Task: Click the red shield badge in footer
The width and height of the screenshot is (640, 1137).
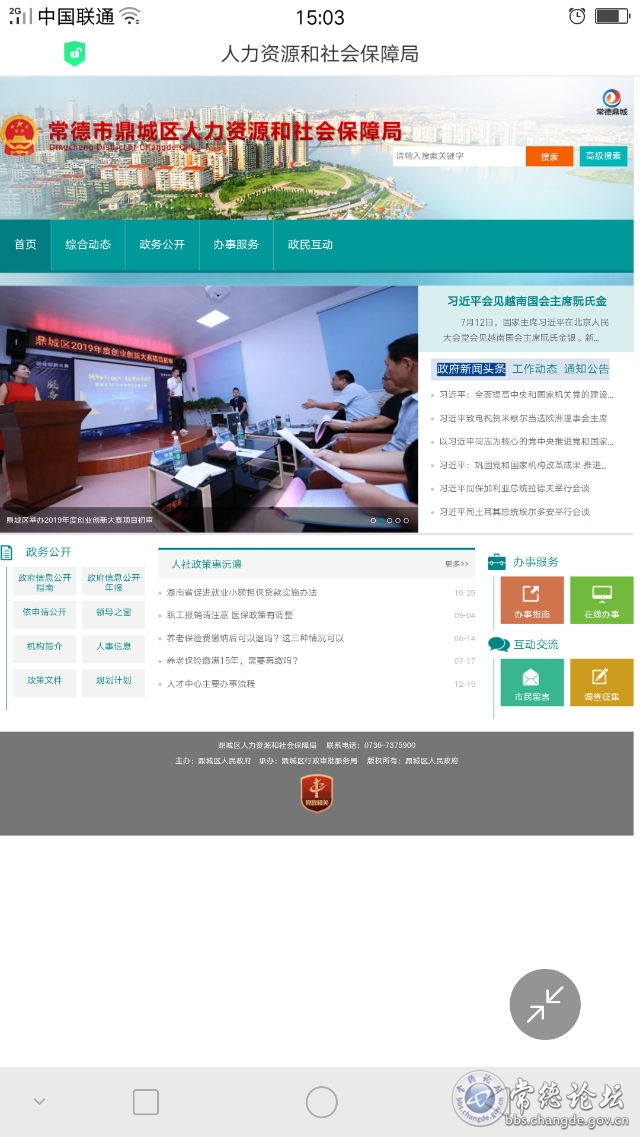Action: click(x=317, y=793)
